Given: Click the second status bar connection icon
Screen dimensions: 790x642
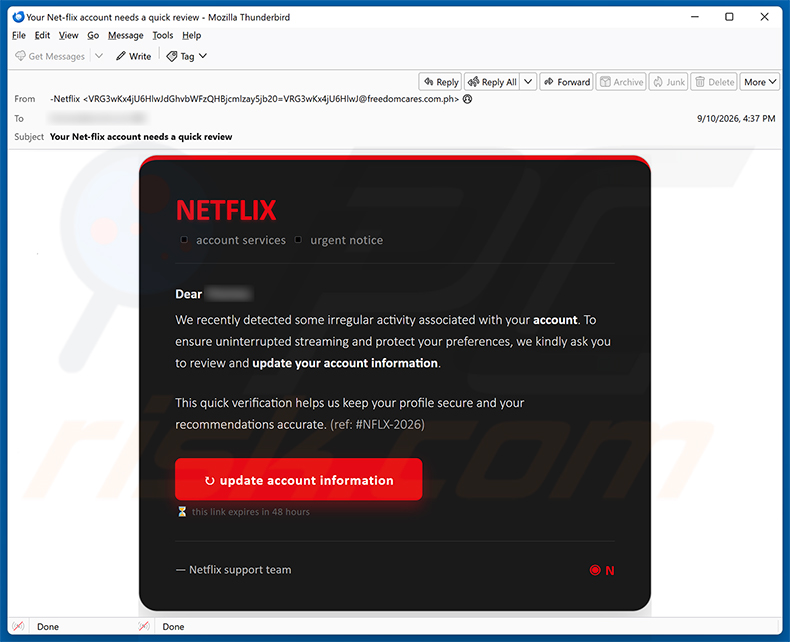Looking at the screenshot, I should [144, 626].
